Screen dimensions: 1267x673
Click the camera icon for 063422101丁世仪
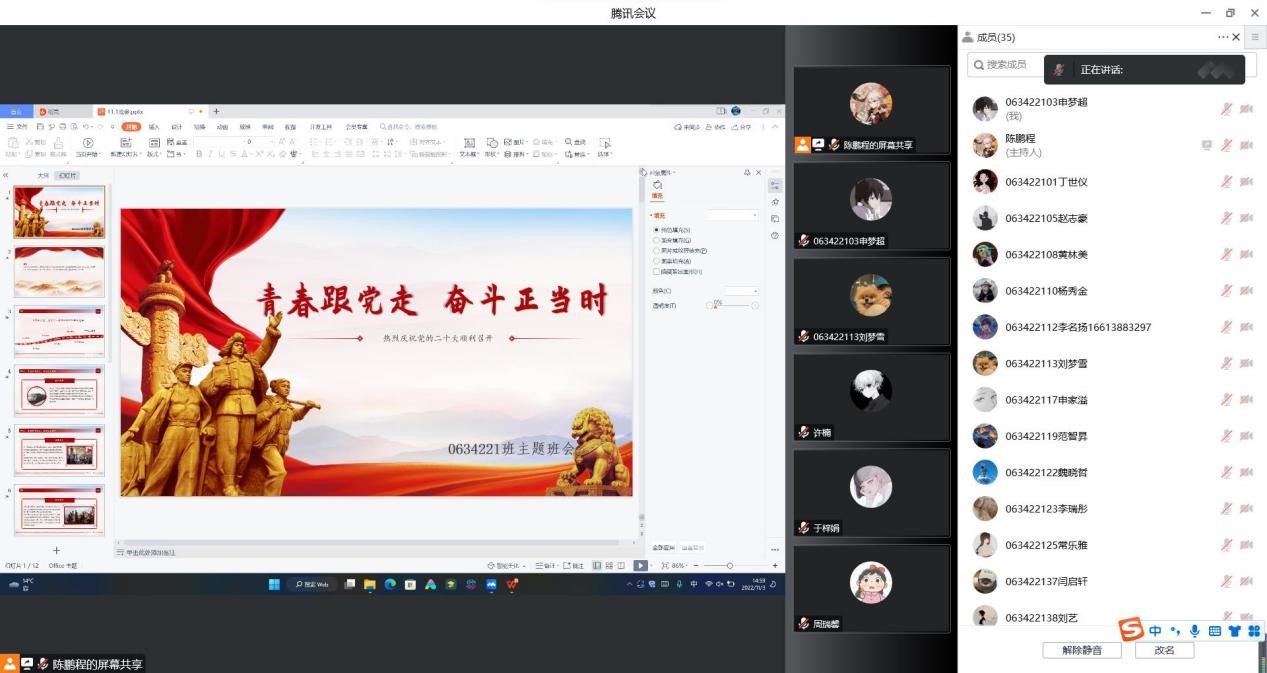coord(1246,182)
